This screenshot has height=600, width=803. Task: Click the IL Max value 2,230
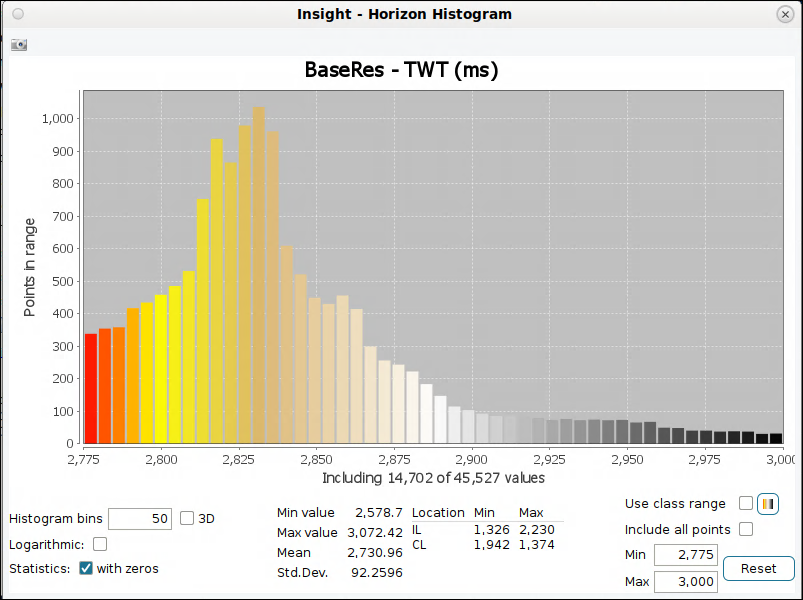[x=537, y=529]
